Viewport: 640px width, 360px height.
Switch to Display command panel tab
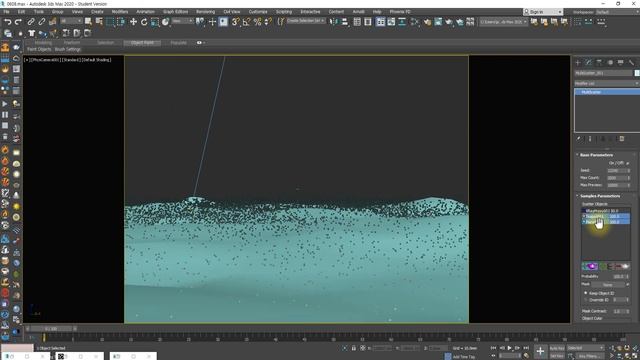coord(621,62)
